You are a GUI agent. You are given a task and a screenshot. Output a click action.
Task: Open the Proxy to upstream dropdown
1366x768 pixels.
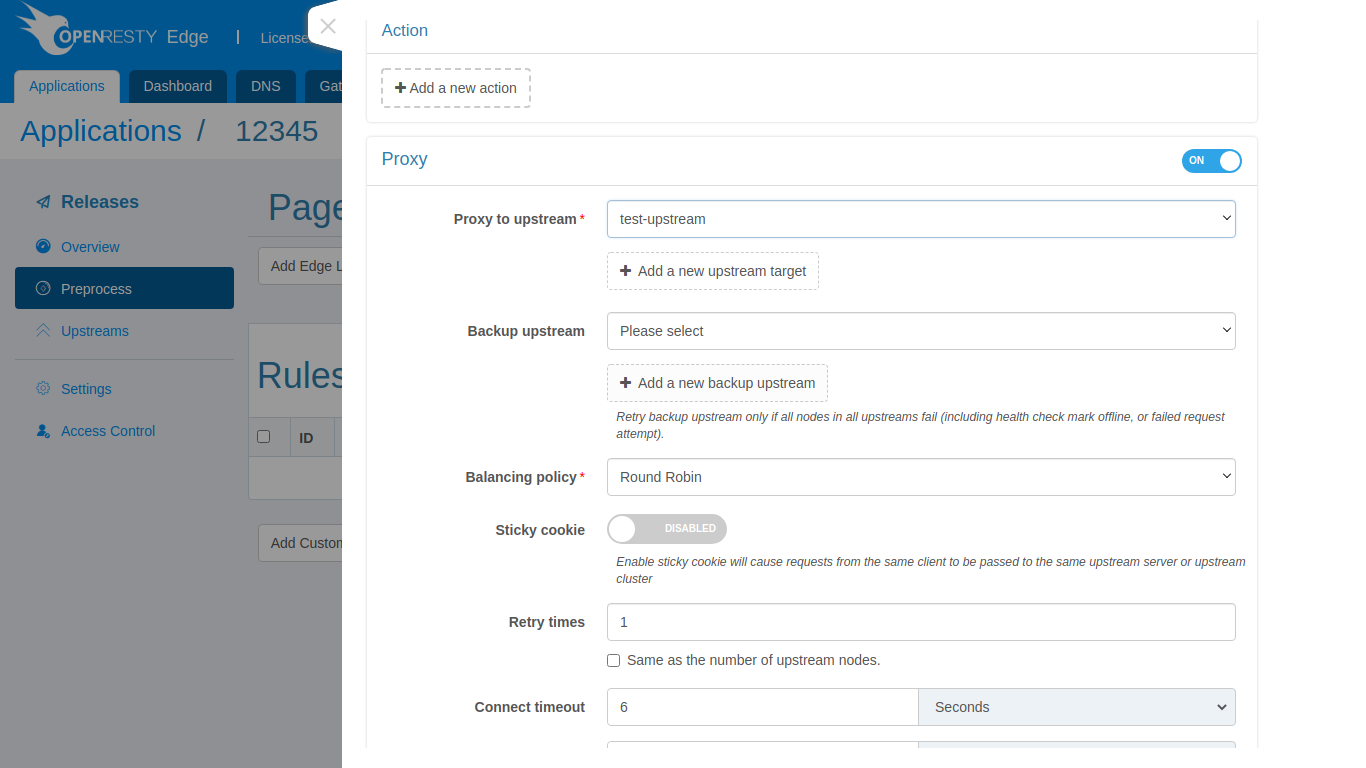point(921,219)
